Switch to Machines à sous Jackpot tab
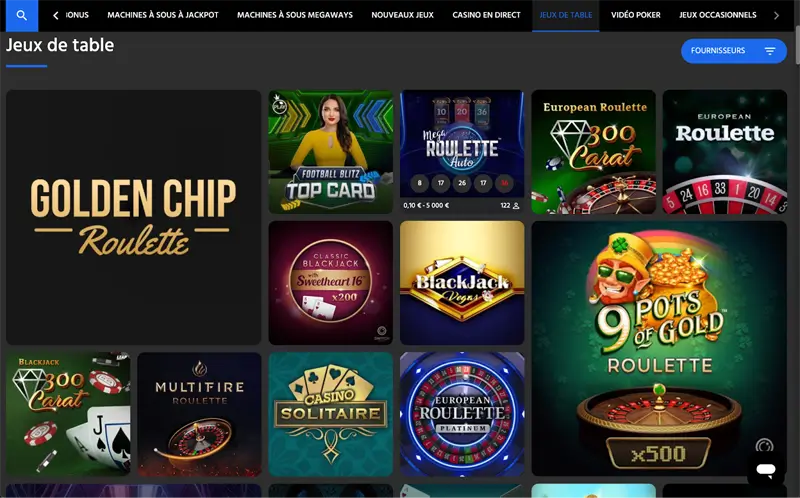The width and height of the screenshot is (800, 498). pyautogui.click(x=163, y=15)
